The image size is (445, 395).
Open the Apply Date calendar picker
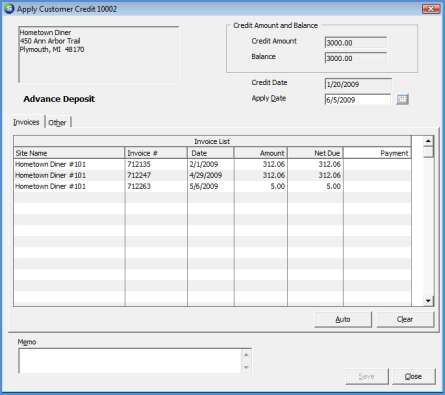coord(402,99)
